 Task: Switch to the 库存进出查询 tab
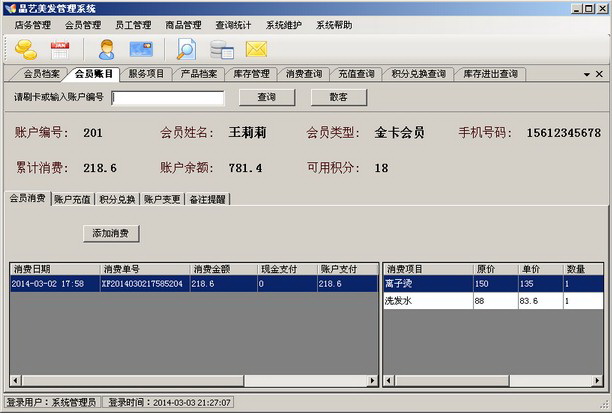point(490,74)
